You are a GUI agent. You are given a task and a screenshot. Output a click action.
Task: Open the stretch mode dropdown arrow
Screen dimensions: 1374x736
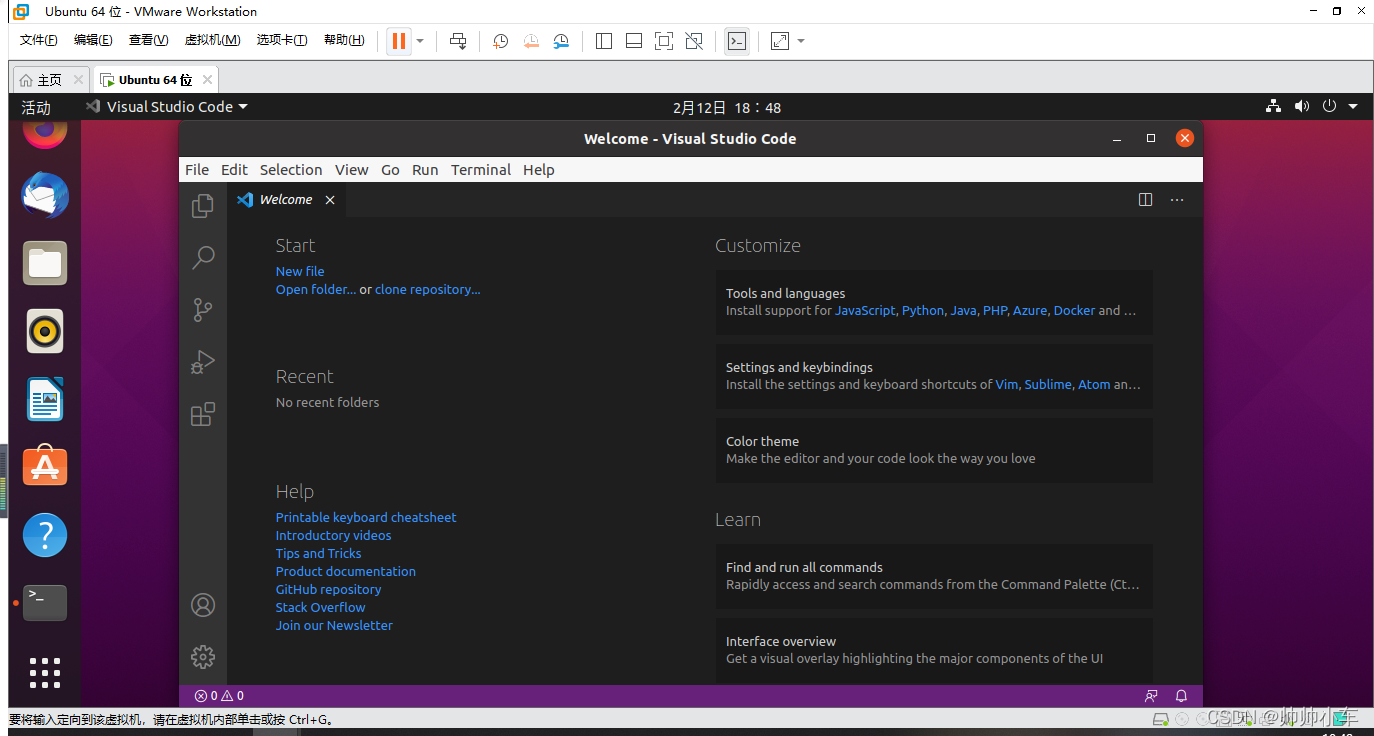tap(801, 41)
